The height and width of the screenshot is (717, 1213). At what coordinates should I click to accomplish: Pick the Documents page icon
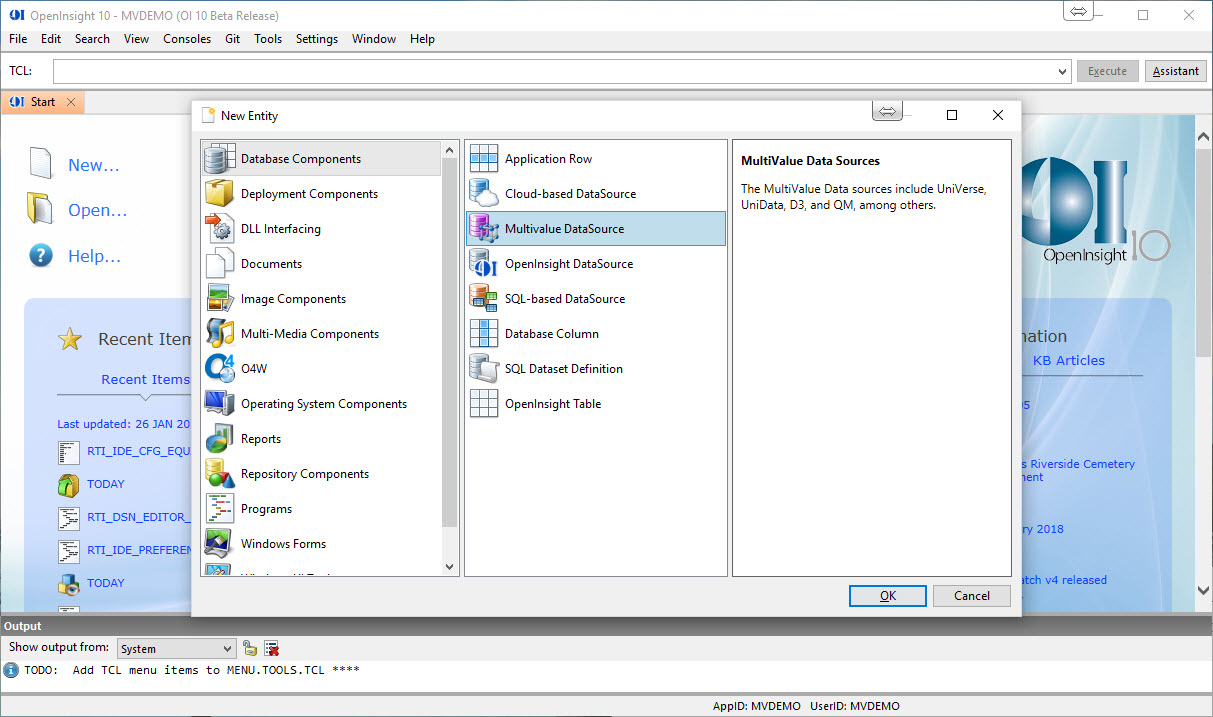(x=219, y=264)
